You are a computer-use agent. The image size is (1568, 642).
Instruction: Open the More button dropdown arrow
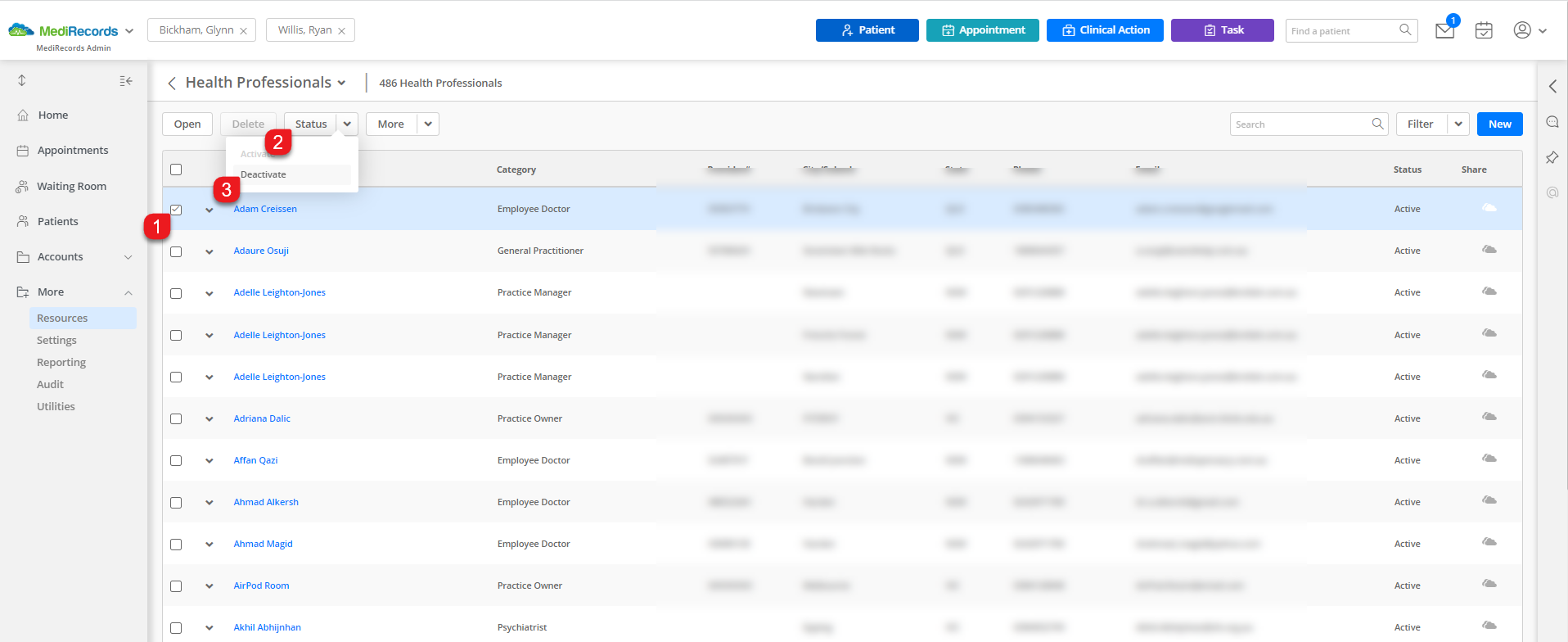click(x=428, y=124)
